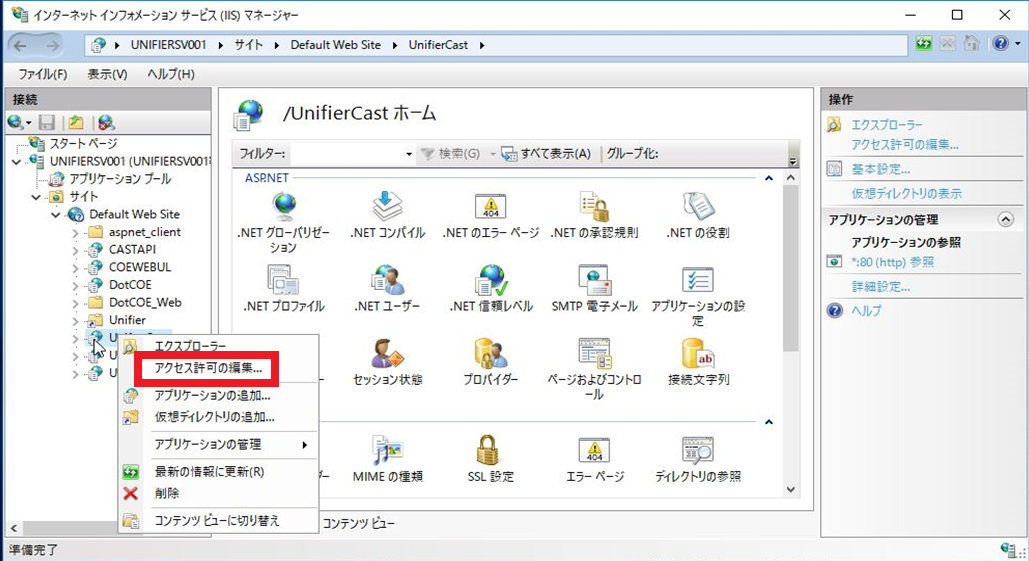The width and height of the screenshot is (1029, 561).
Task: Click the Back navigation arrow
Action: point(20,45)
